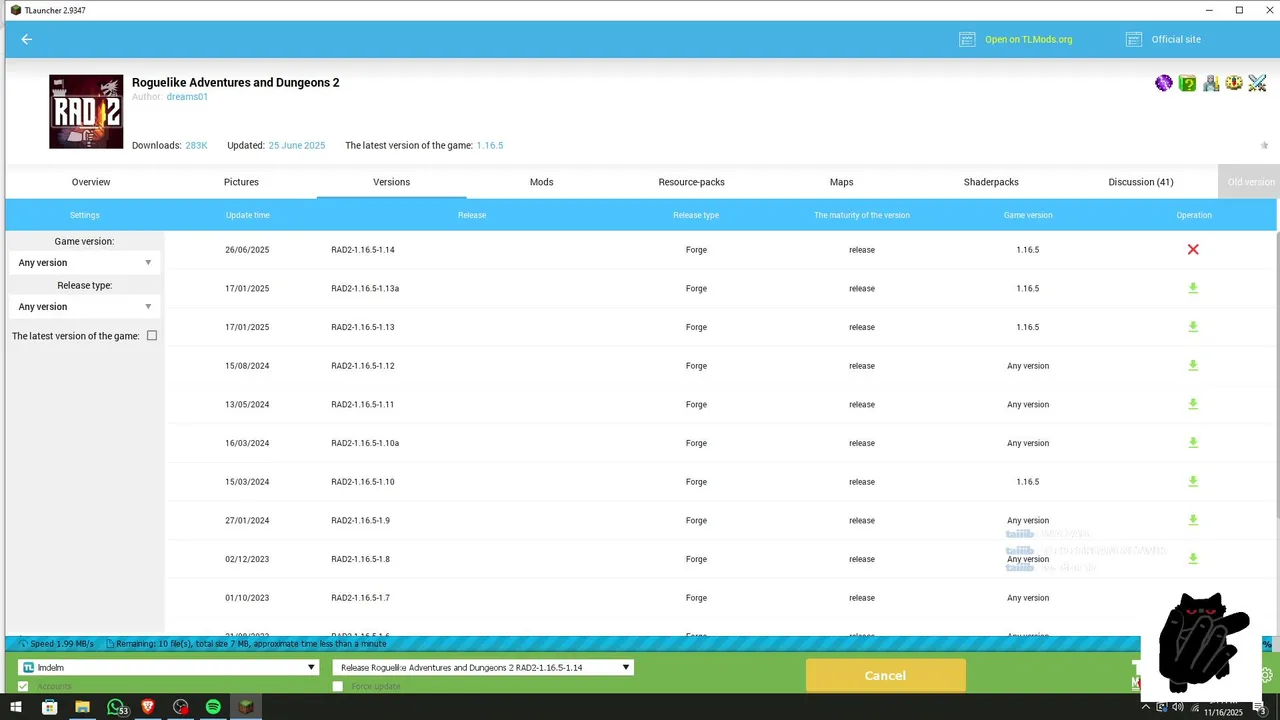Download RAD2-1.16.5-1.10 dated 15/03/2024
1280x720 pixels.
pos(1193,482)
